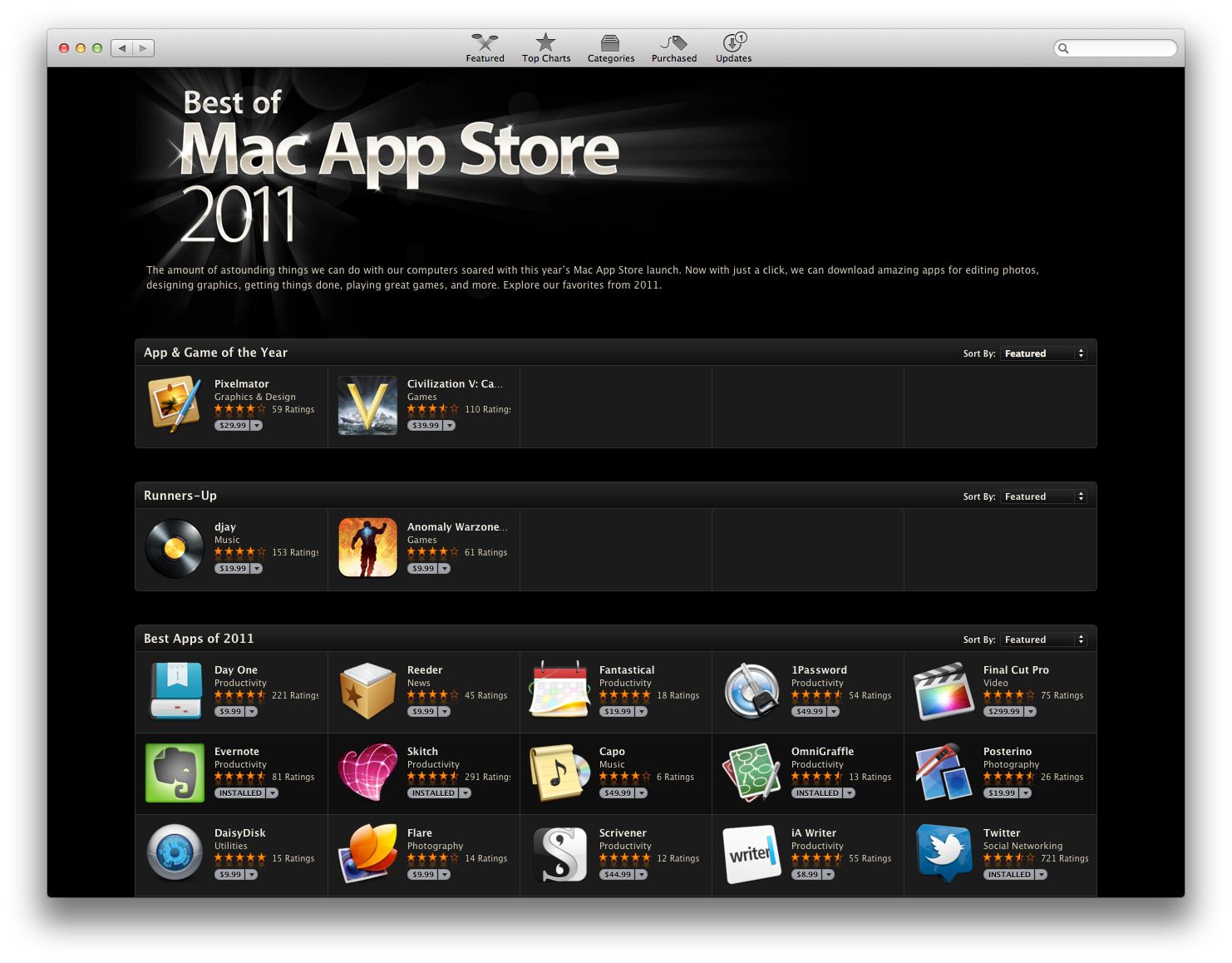Viewport: 1232px width, 963px height.
Task: Buy Fantastical for $19.99
Action: point(618,712)
